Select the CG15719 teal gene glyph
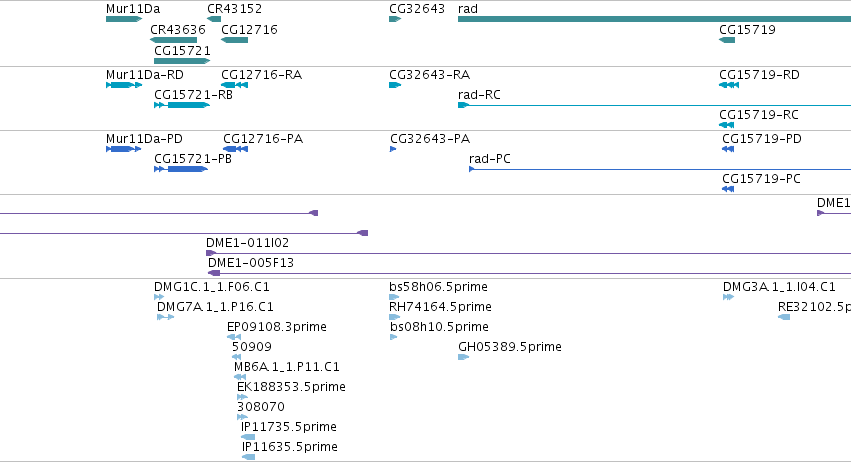Viewport: 851px width, 462px height. point(727,40)
